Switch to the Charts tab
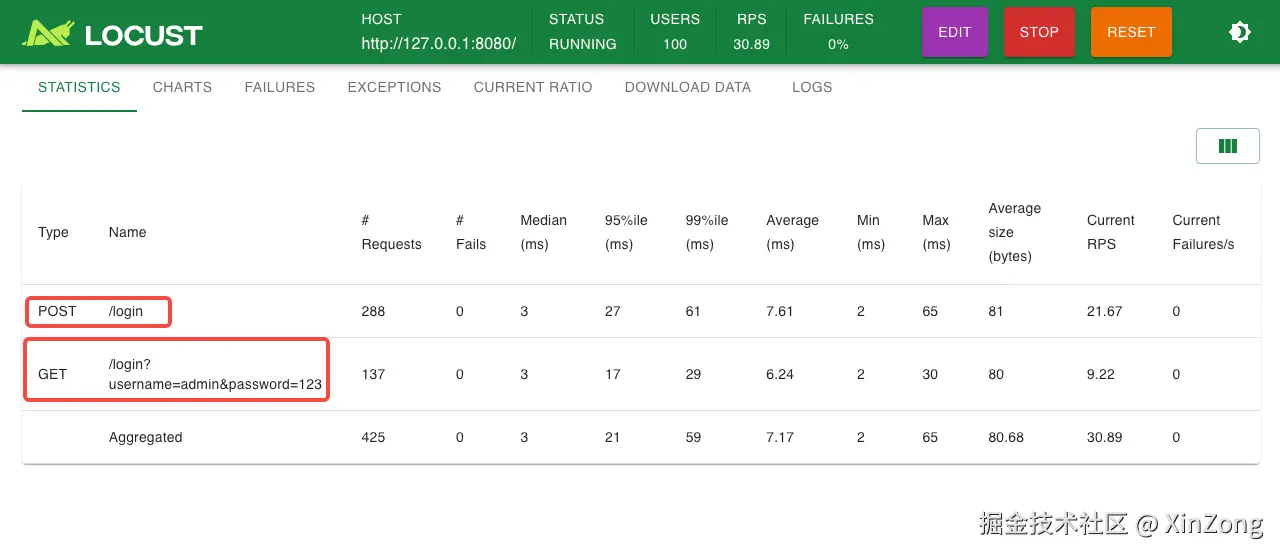1280x557 pixels. [x=182, y=87]
